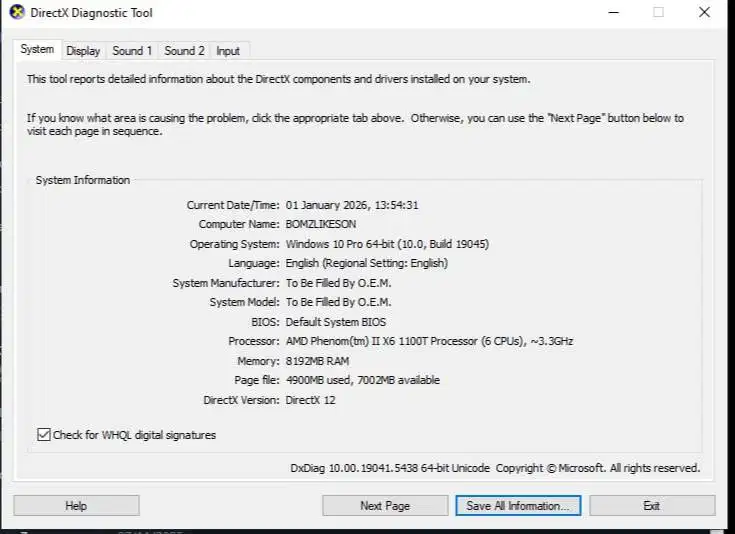
Task: Click the AMD Phenom II processor text
Action: (x=429, y=341)
